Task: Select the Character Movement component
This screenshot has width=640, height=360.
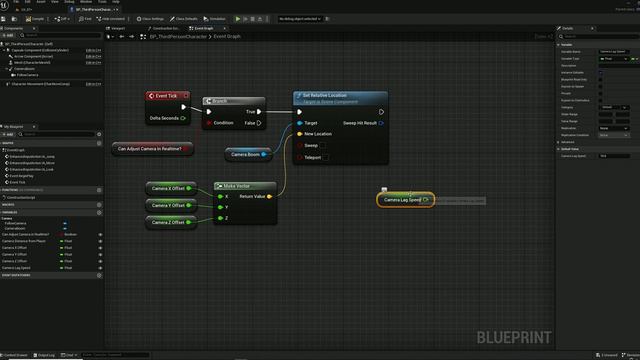Action: (41, 84)
